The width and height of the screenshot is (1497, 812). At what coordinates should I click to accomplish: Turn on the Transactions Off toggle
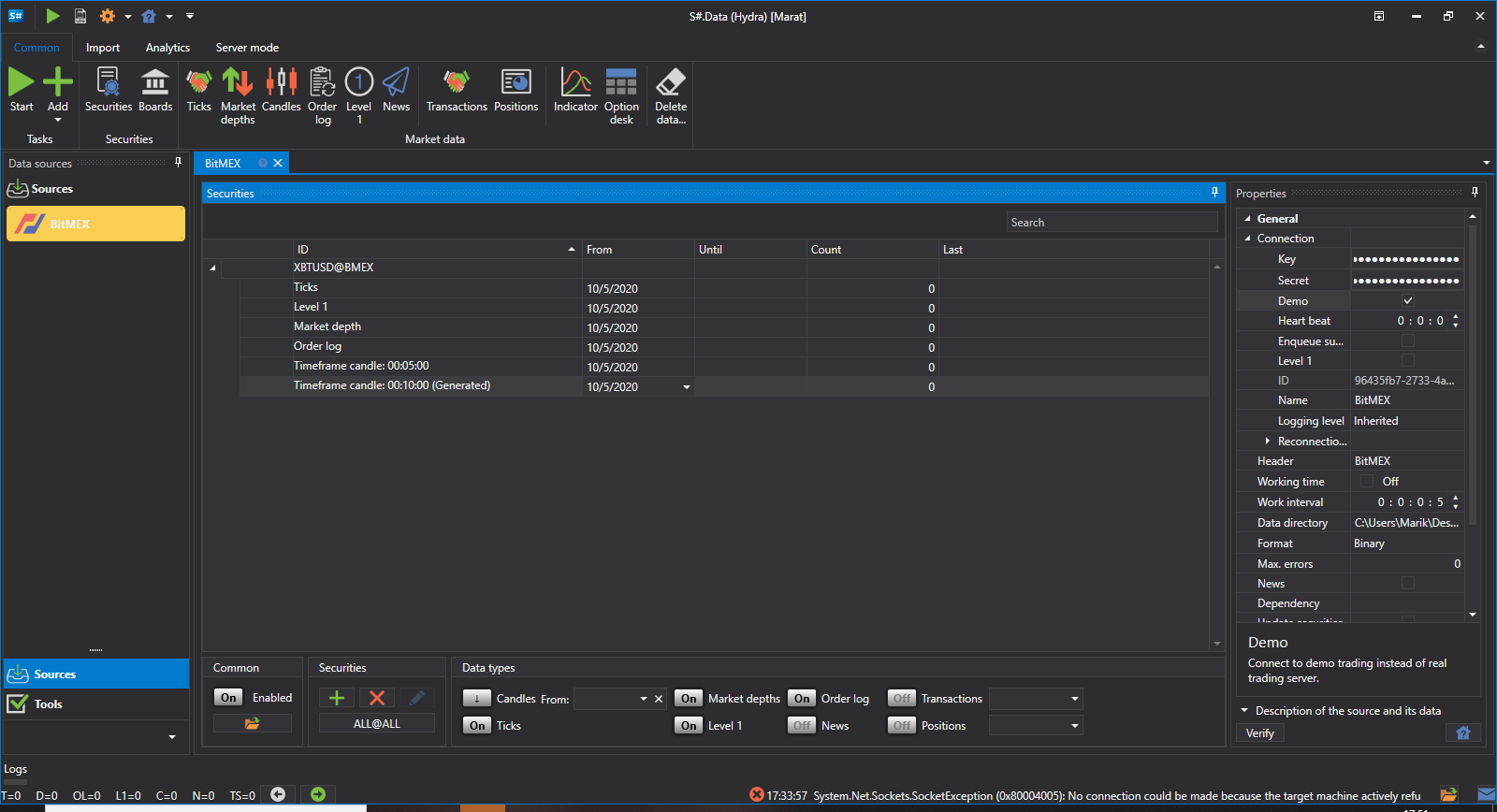(902, 698)
